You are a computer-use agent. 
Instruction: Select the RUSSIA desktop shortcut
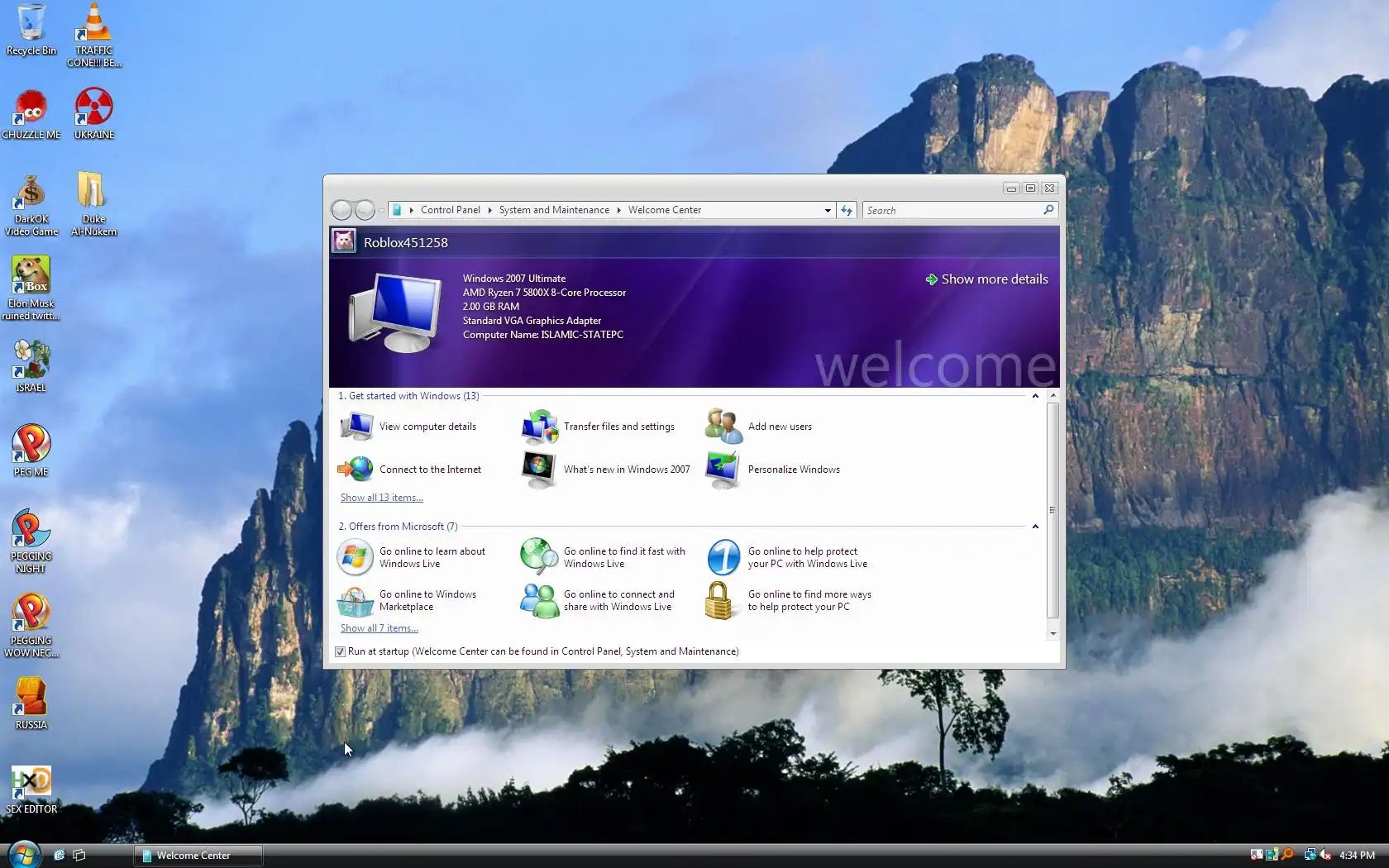coord(31,703)
